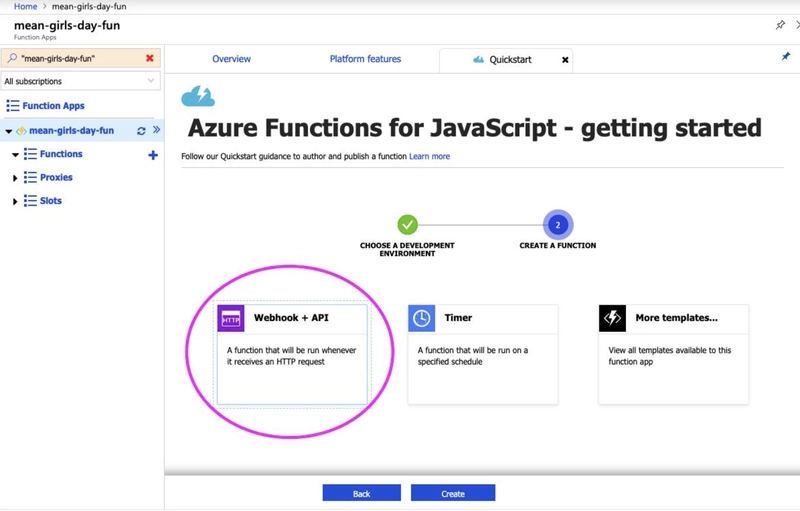
Task: Pin the blade using header pin icon
Action: point(780,24)
